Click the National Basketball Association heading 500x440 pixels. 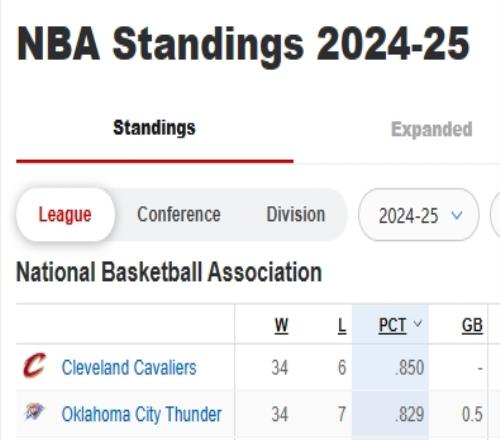[x=169, y=272]
